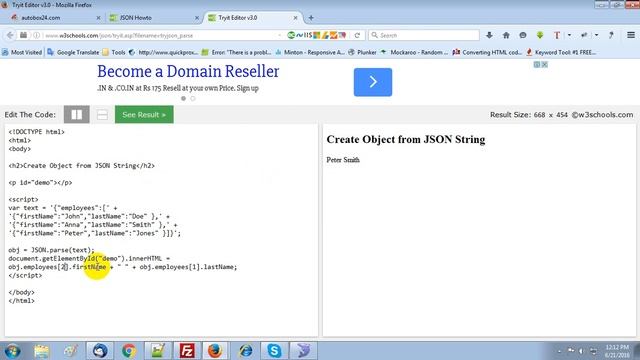640x360 pixels.
Task: Click the red T toolbar extension icon
Action: click(557, 36)
